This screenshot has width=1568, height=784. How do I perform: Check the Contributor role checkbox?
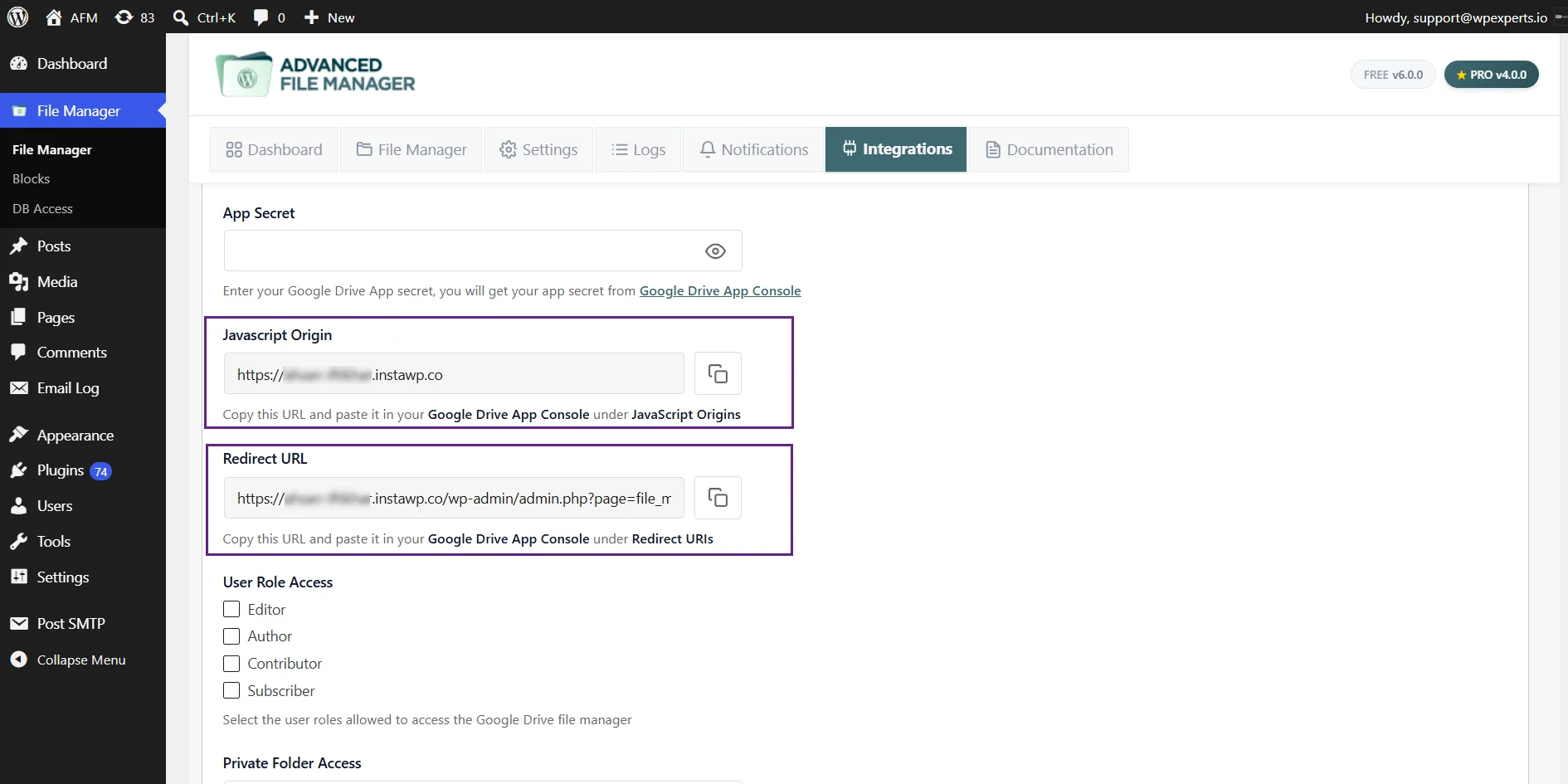[231, 664]
